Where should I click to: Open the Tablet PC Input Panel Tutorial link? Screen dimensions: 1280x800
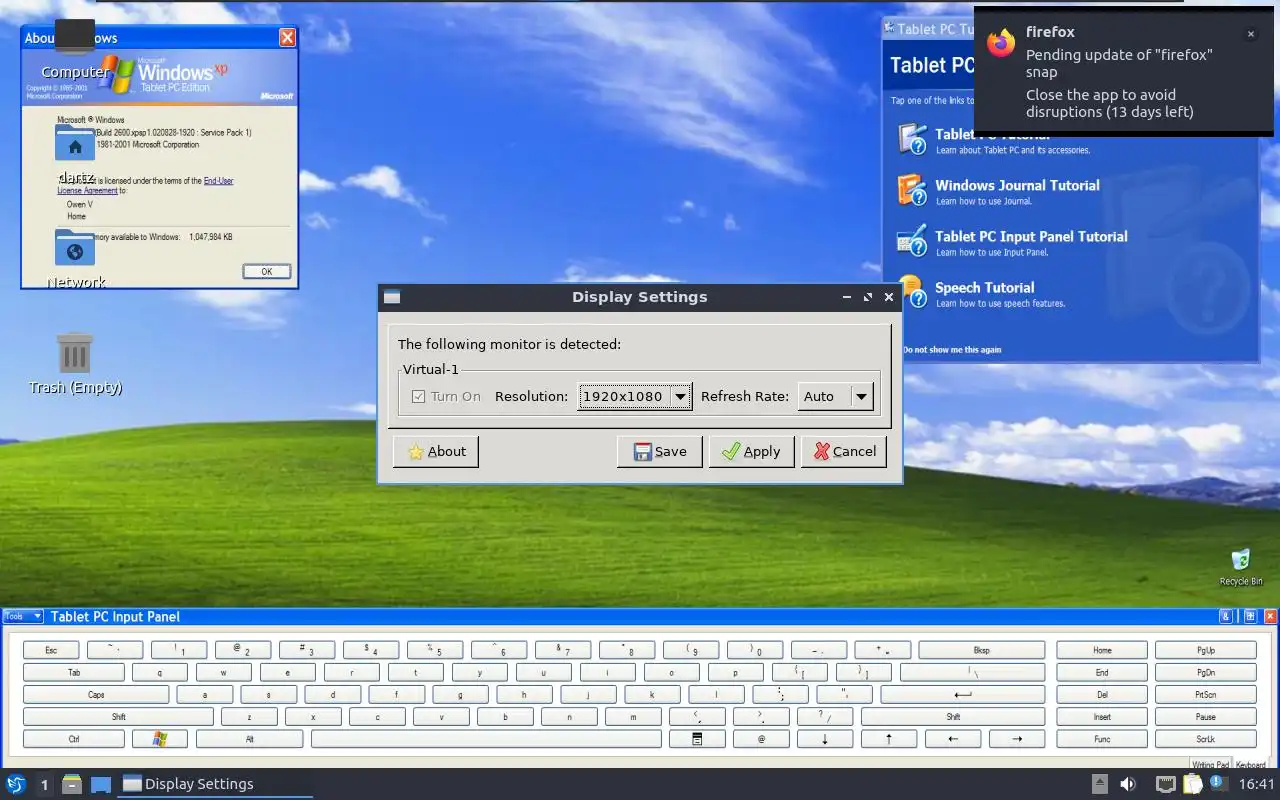click(x=1031, y=236)
